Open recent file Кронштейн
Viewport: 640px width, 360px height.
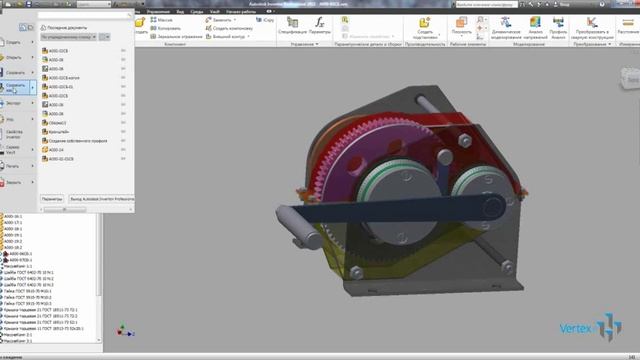[58, 132]
